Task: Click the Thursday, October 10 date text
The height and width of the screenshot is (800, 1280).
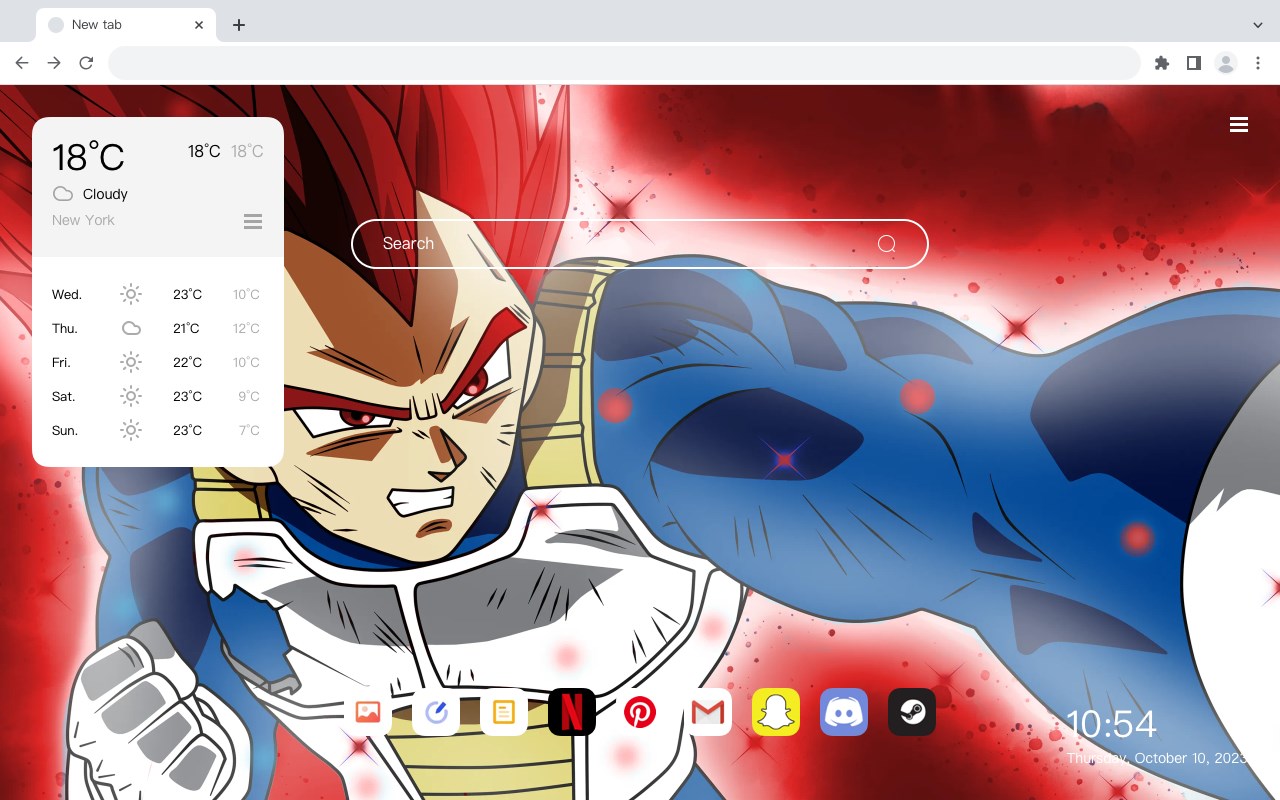Action: pyautogui.click(x=1158, y=758)
